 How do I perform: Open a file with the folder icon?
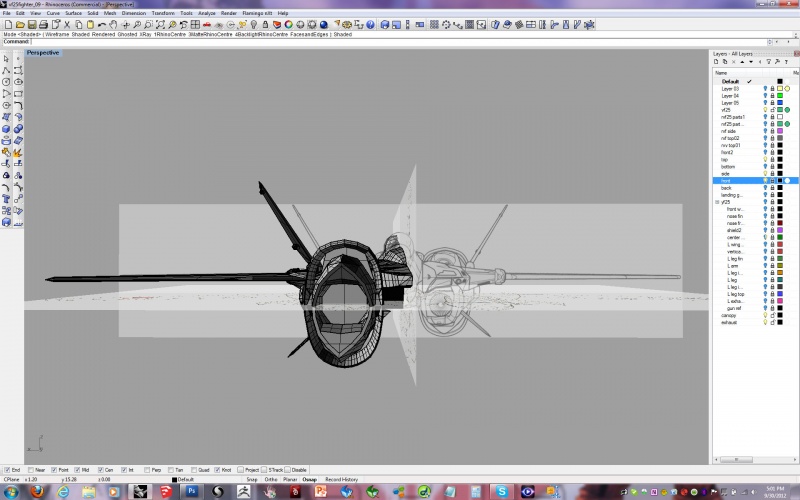pos(20,24)
